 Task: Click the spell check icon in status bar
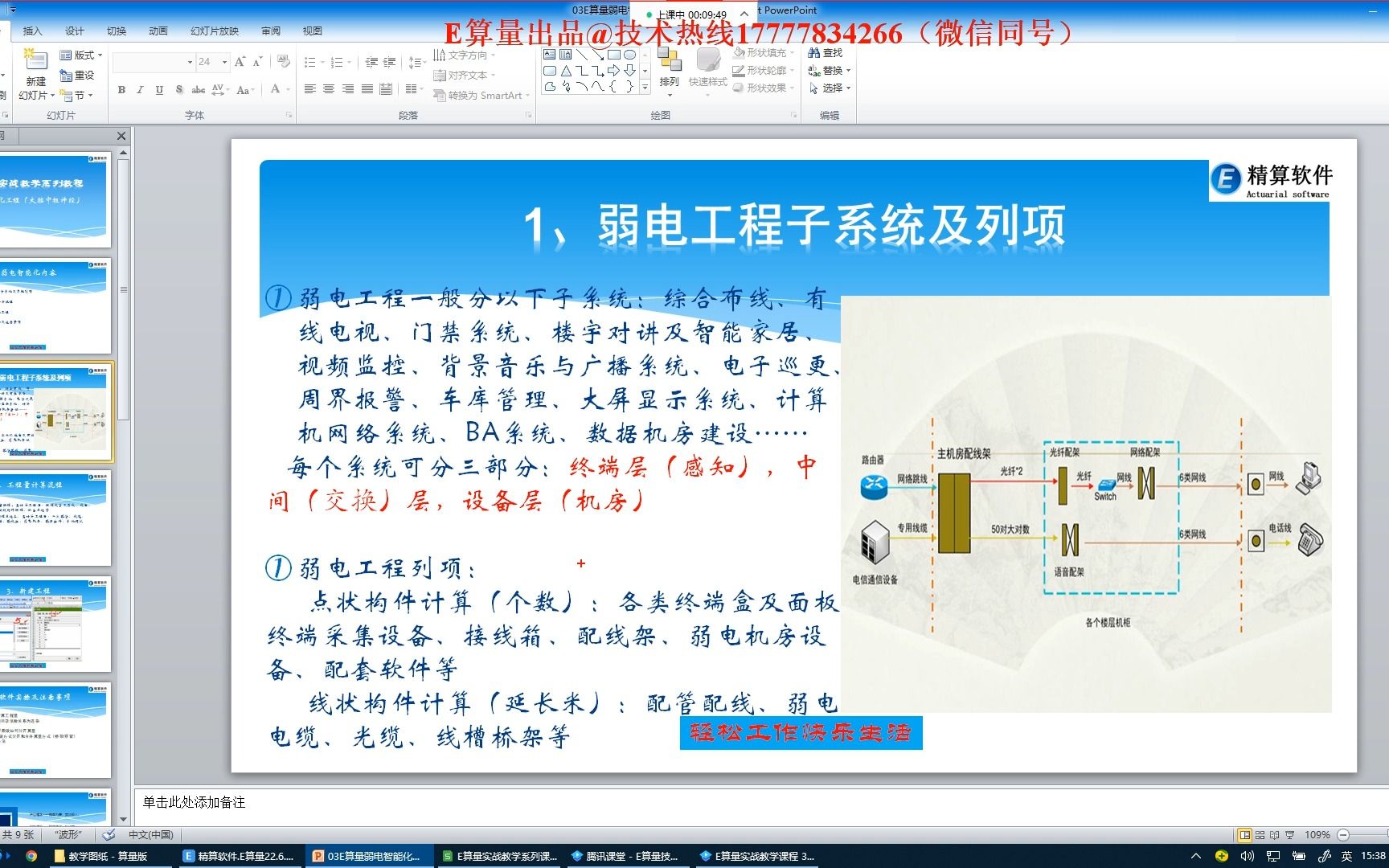pyautogui.click(x=109, y=835)
